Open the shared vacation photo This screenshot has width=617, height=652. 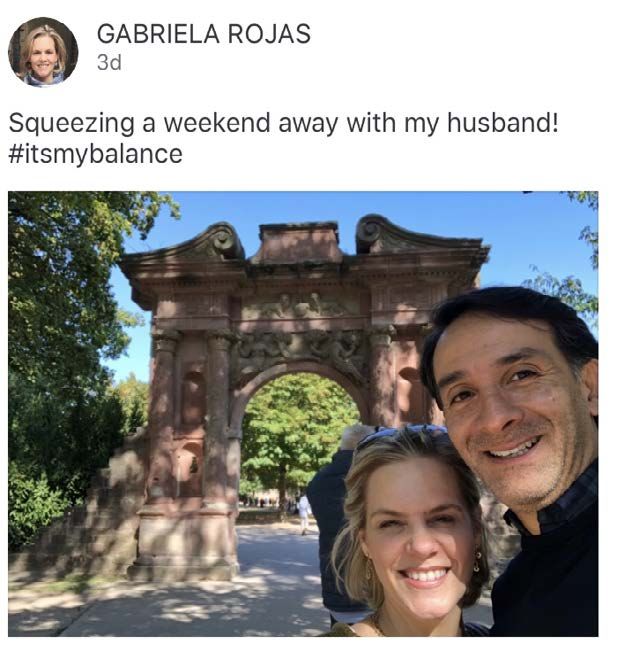click(303, 414)
